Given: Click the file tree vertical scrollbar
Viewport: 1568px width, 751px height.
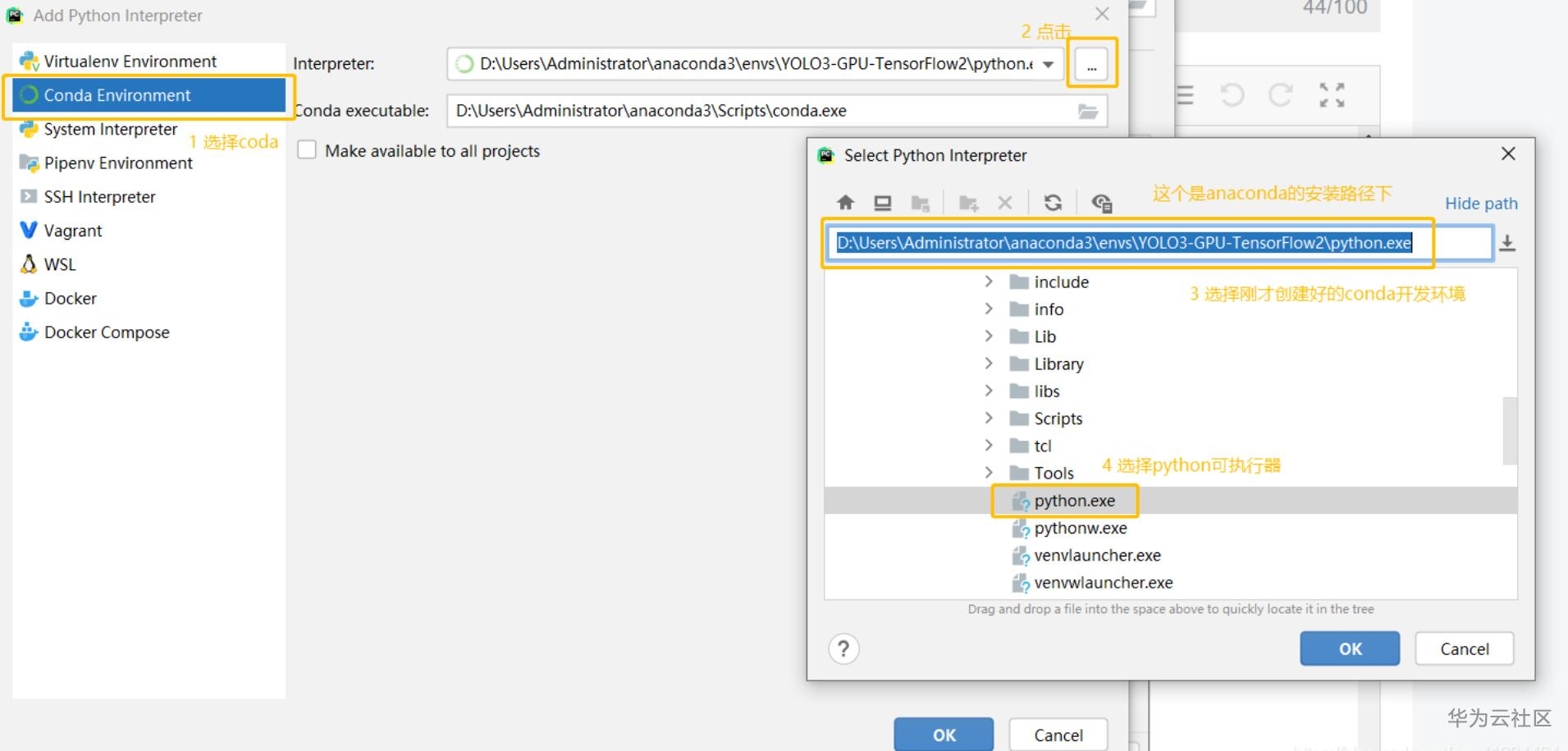Looking at the screenshot, I should pyautogui.click(x=1509, y=430).
